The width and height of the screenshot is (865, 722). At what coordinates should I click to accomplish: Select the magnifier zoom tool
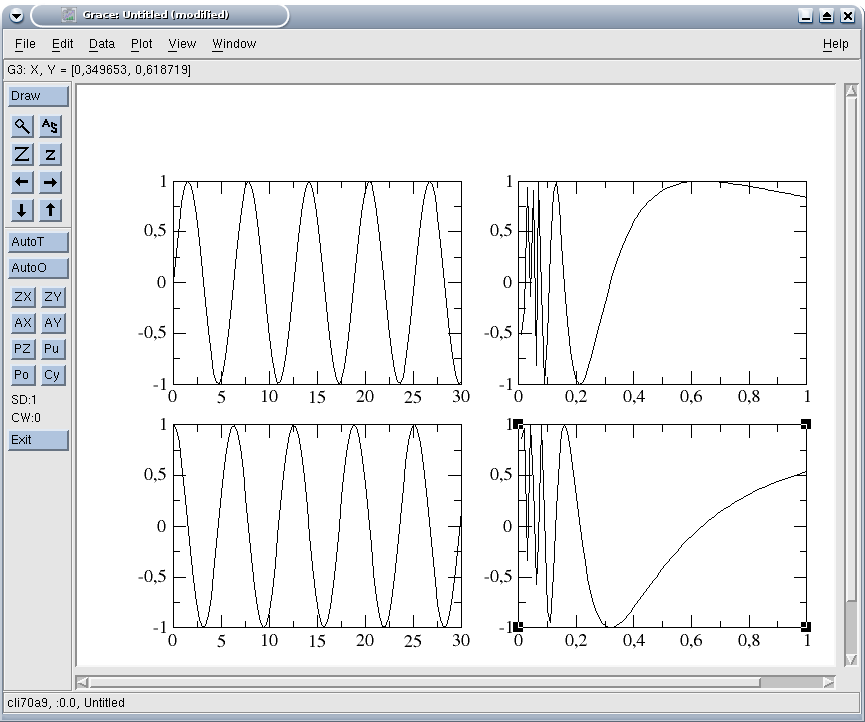tap(22, 126)
